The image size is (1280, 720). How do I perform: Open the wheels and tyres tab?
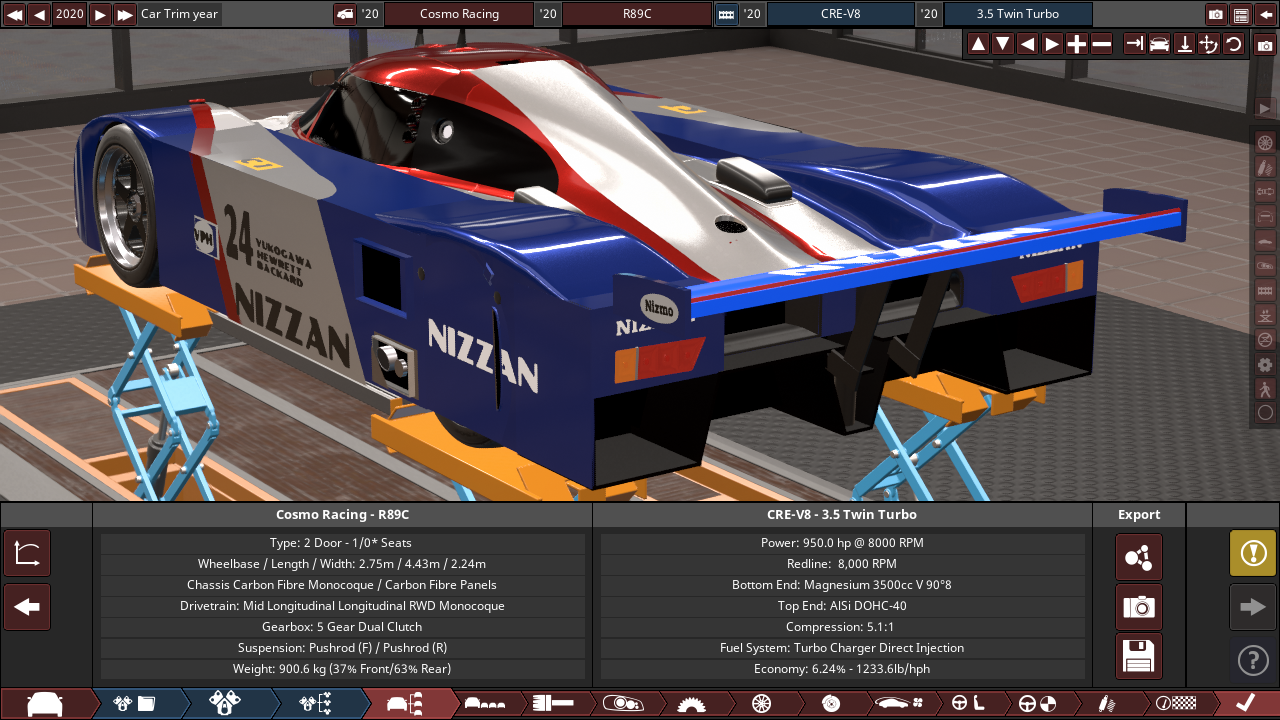pyautogui.click(x=761, y=704)
